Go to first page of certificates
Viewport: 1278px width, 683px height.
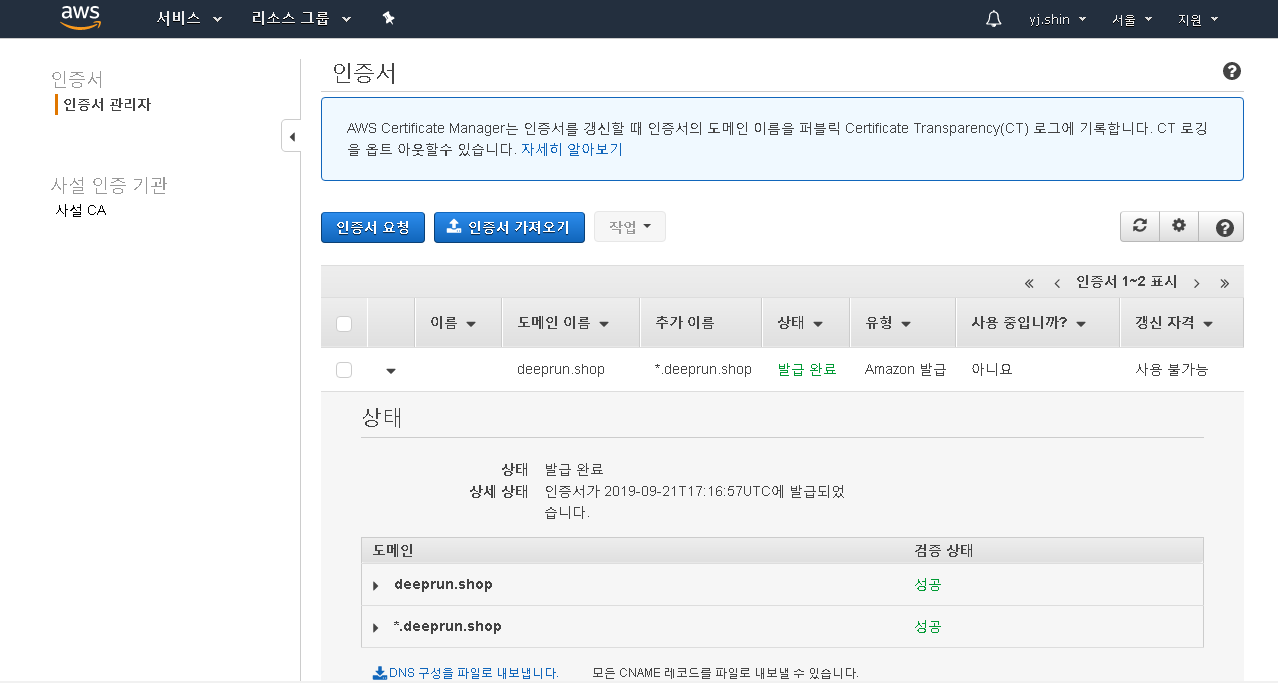pos(1029,283)
